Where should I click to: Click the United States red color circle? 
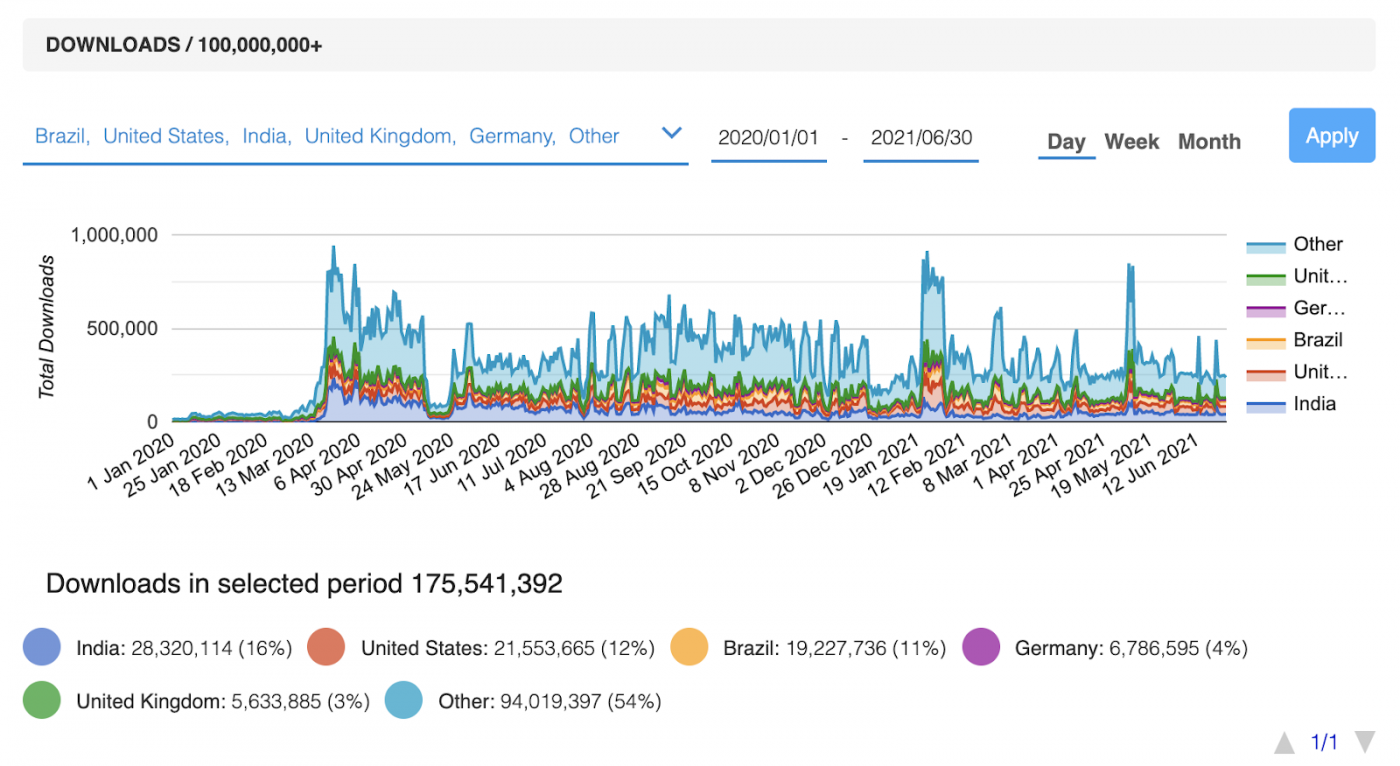coord(326,647)
